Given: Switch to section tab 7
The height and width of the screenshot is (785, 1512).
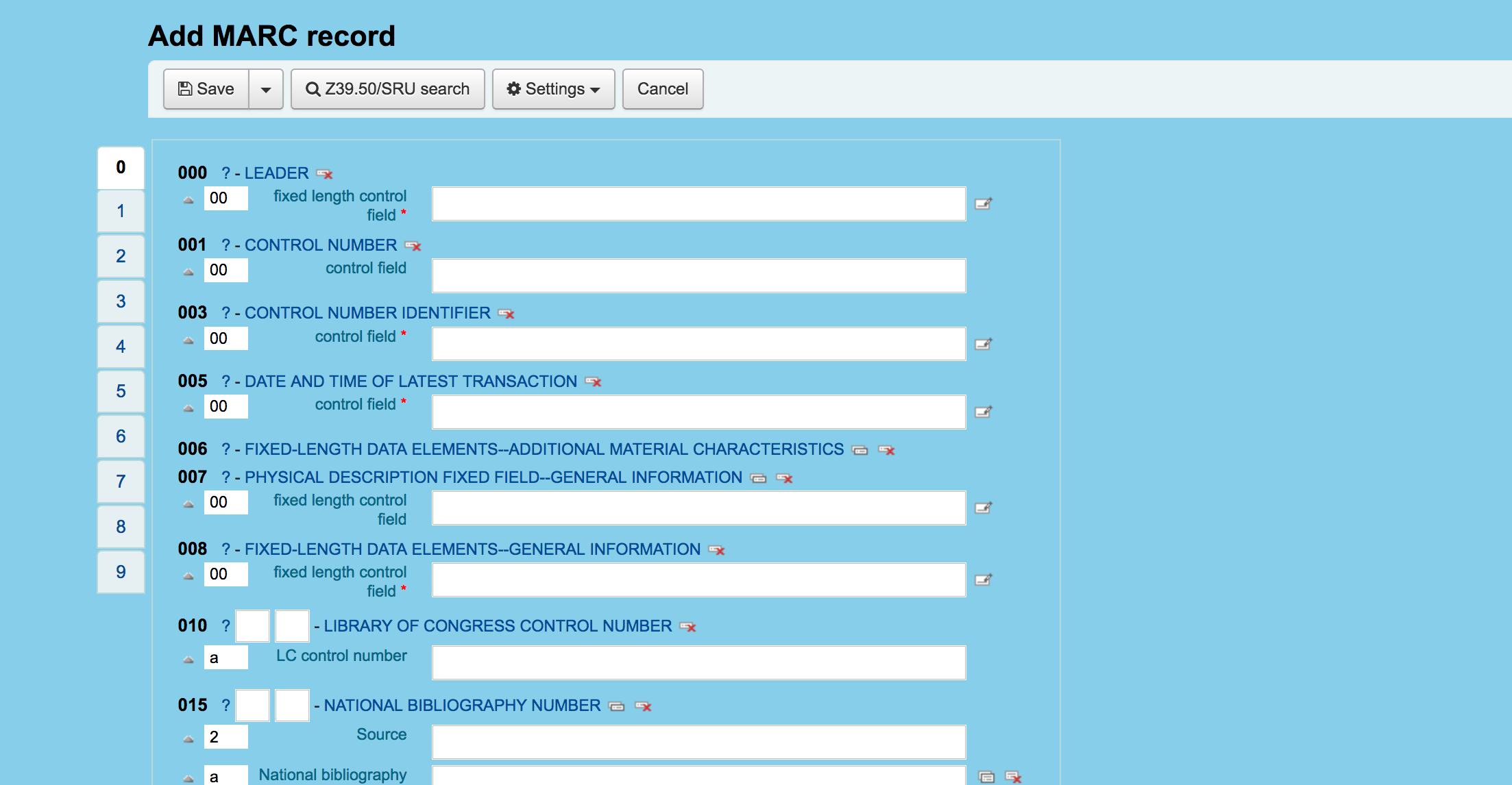Looking at the screenshot, I should pos(121,482).
